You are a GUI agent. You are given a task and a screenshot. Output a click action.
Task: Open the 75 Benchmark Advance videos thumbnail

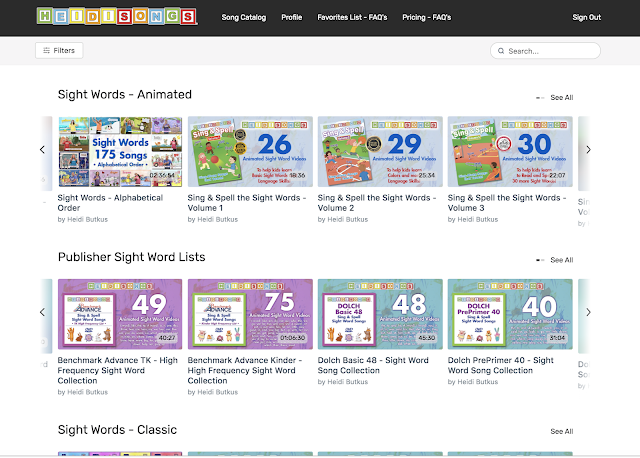coord(250,314)
